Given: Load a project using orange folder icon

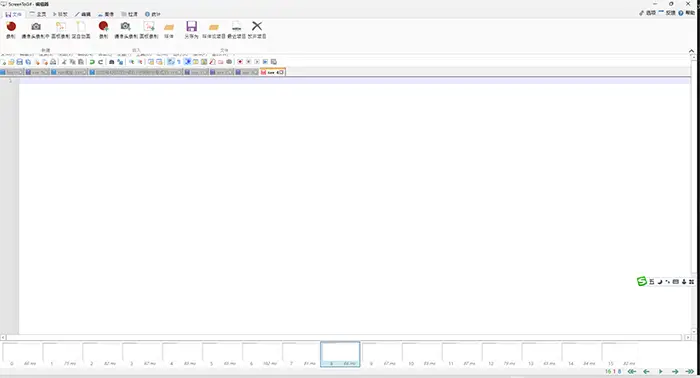Looking at the screenshot, I should tap(214, 30).
